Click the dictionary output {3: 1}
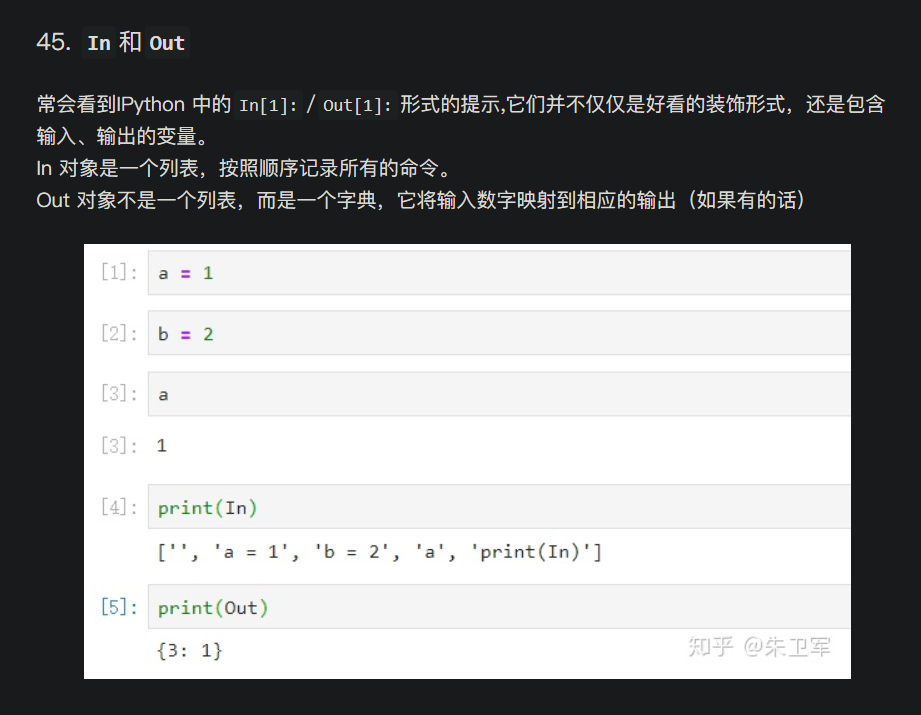Screen dimensions: 921x715 tap(189, 650)
